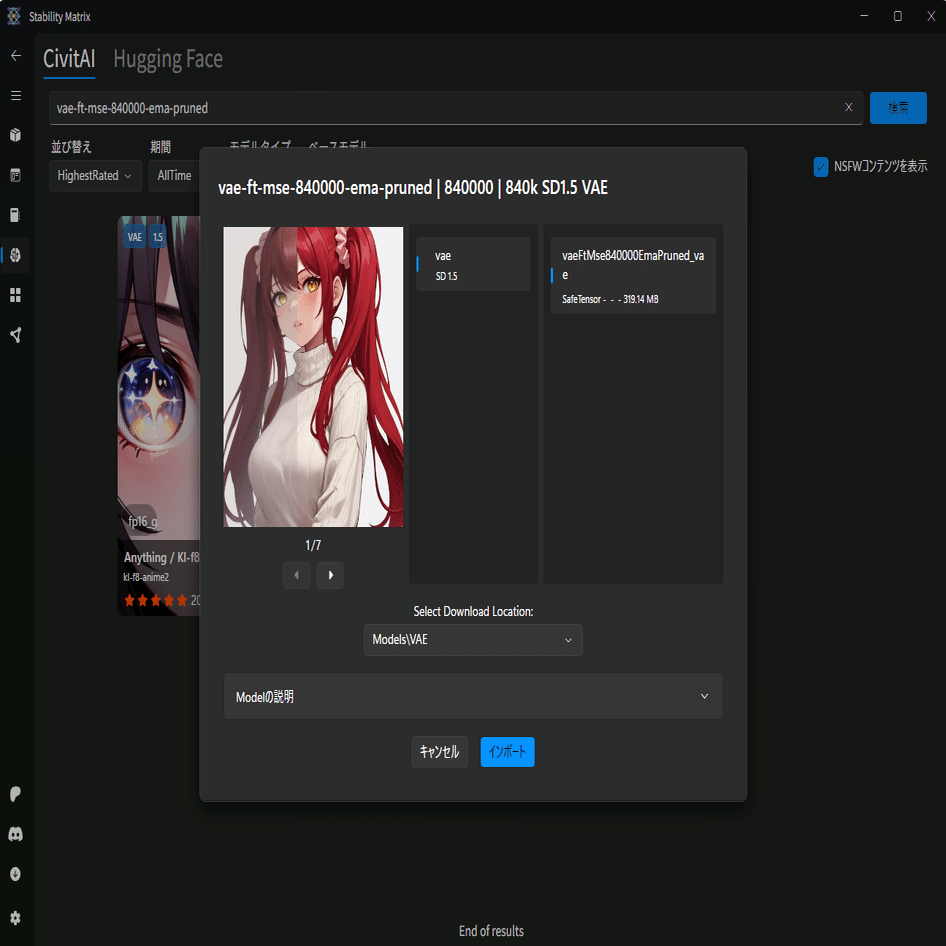Click the fp16_g label on card
The width and height of the screenshot is (946, 946).
click(x=142, y=521)
